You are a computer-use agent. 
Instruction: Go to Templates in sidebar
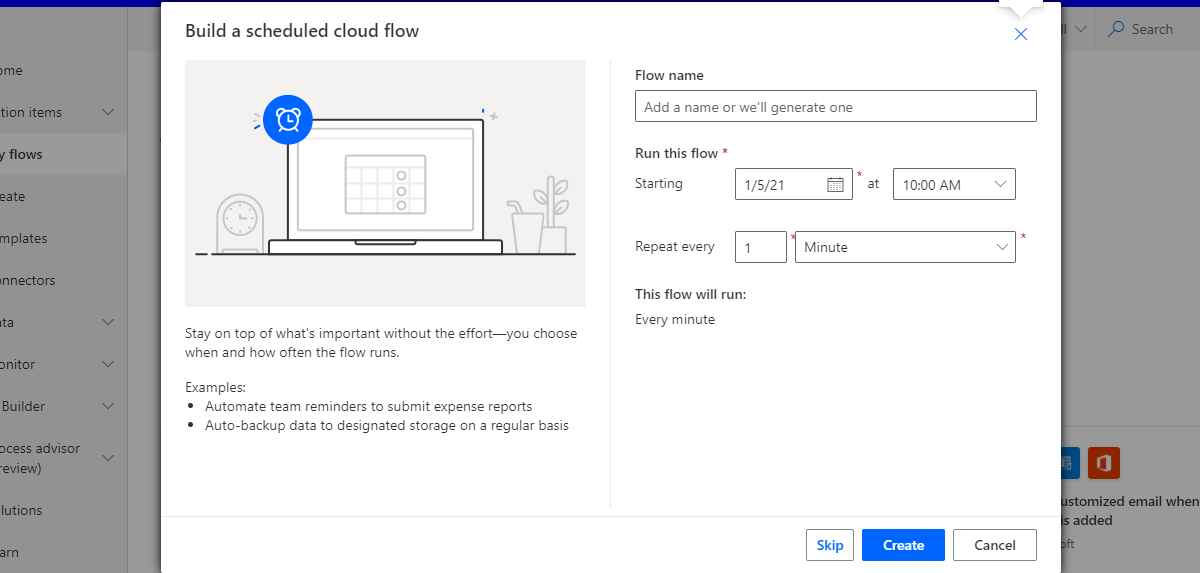click(24, 238)
